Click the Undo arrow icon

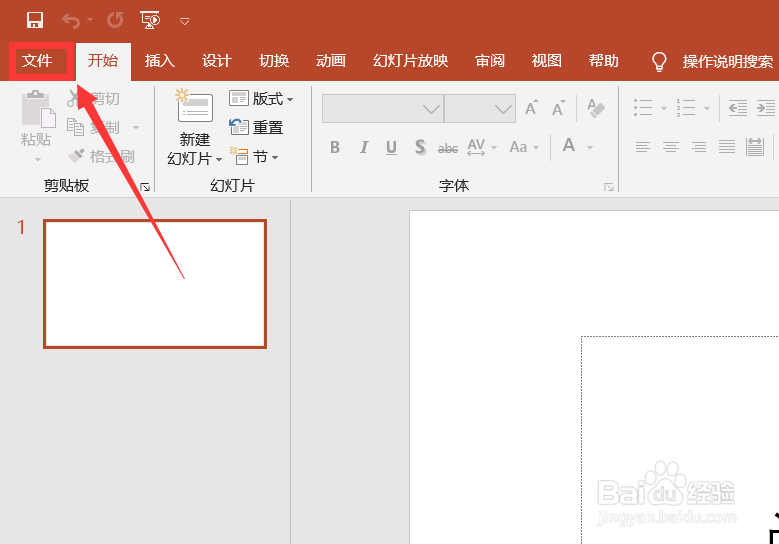click(71, 21)
